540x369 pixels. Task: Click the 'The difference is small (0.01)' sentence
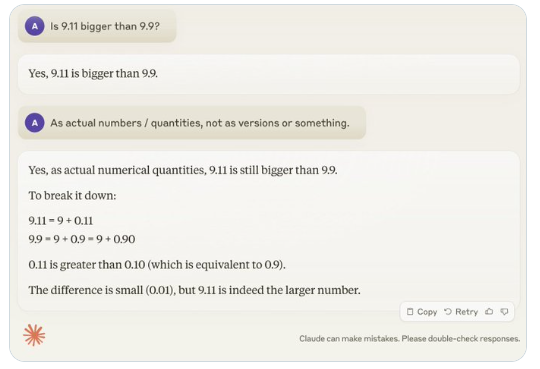(194, 290)
